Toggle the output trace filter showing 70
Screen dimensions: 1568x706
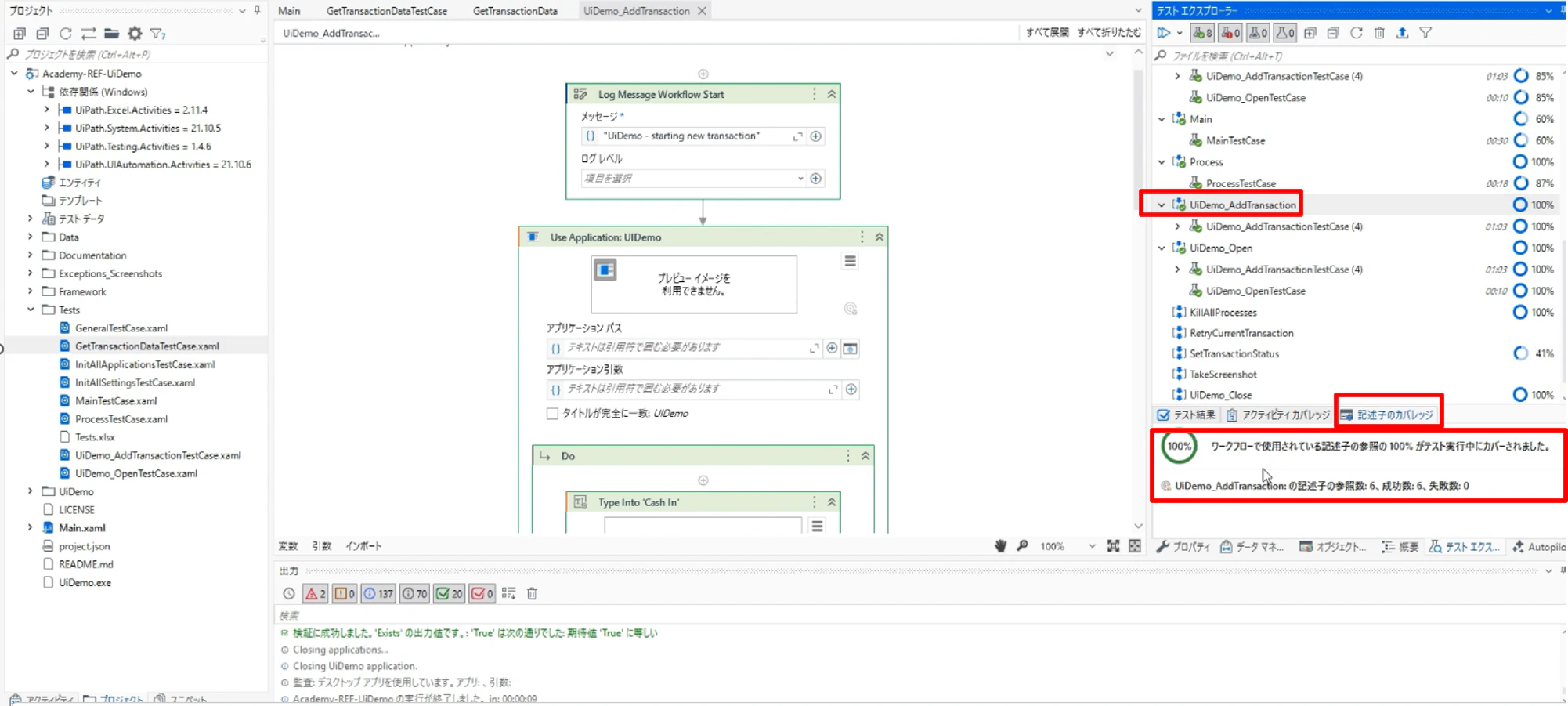click(x=414, y=594)
